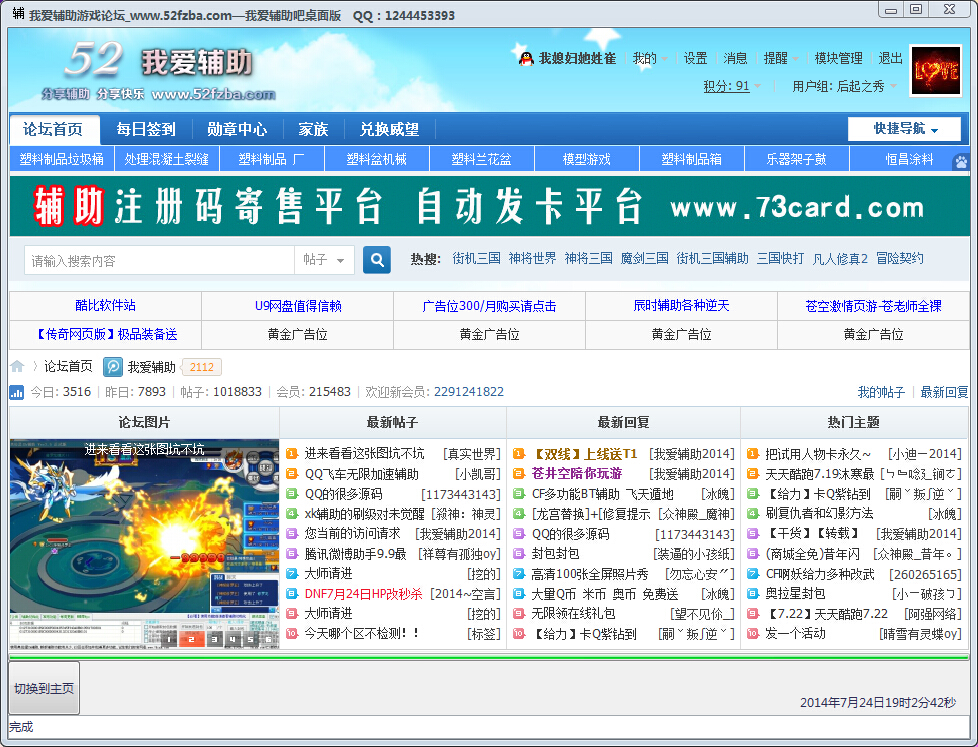
Task: Click new member 2291241822
Action: 468,392
